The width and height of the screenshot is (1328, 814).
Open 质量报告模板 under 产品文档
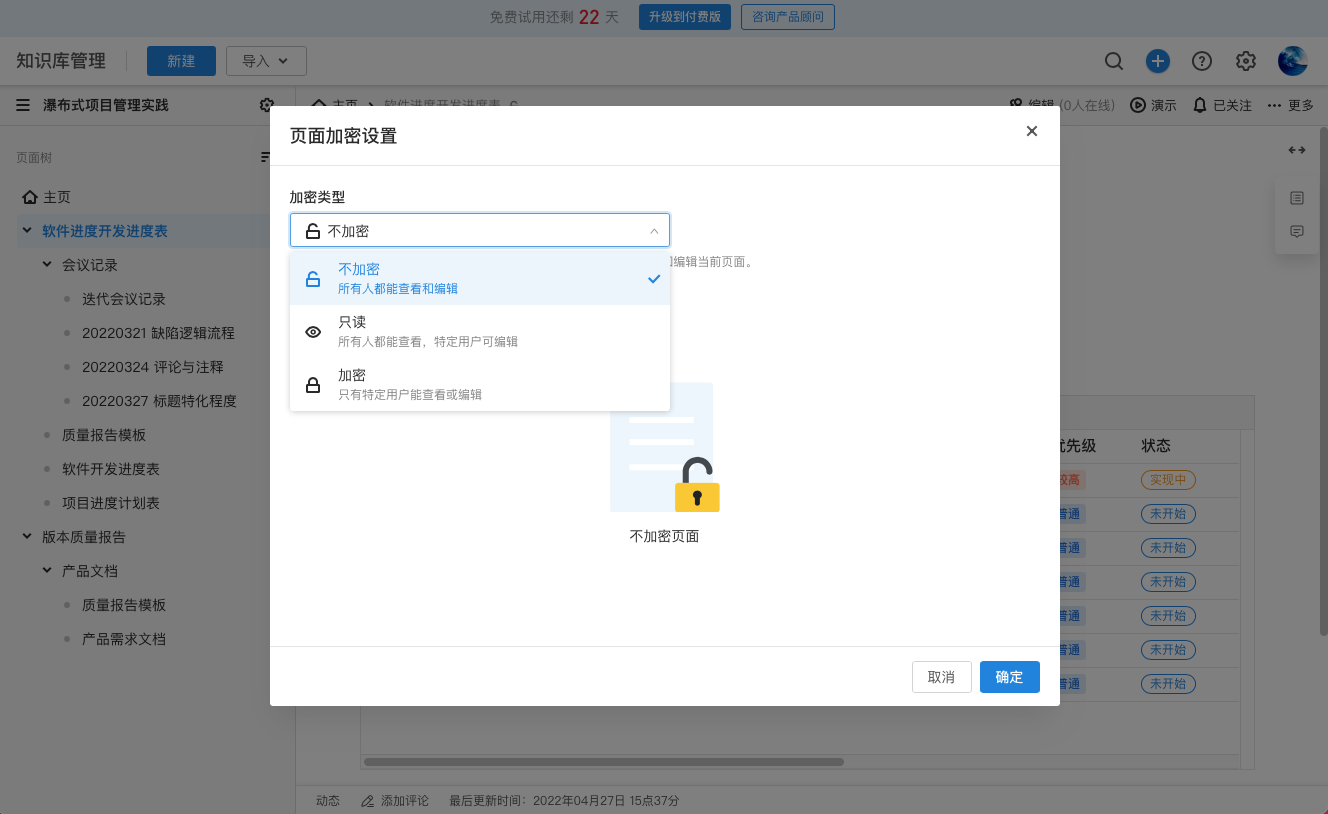124,605
